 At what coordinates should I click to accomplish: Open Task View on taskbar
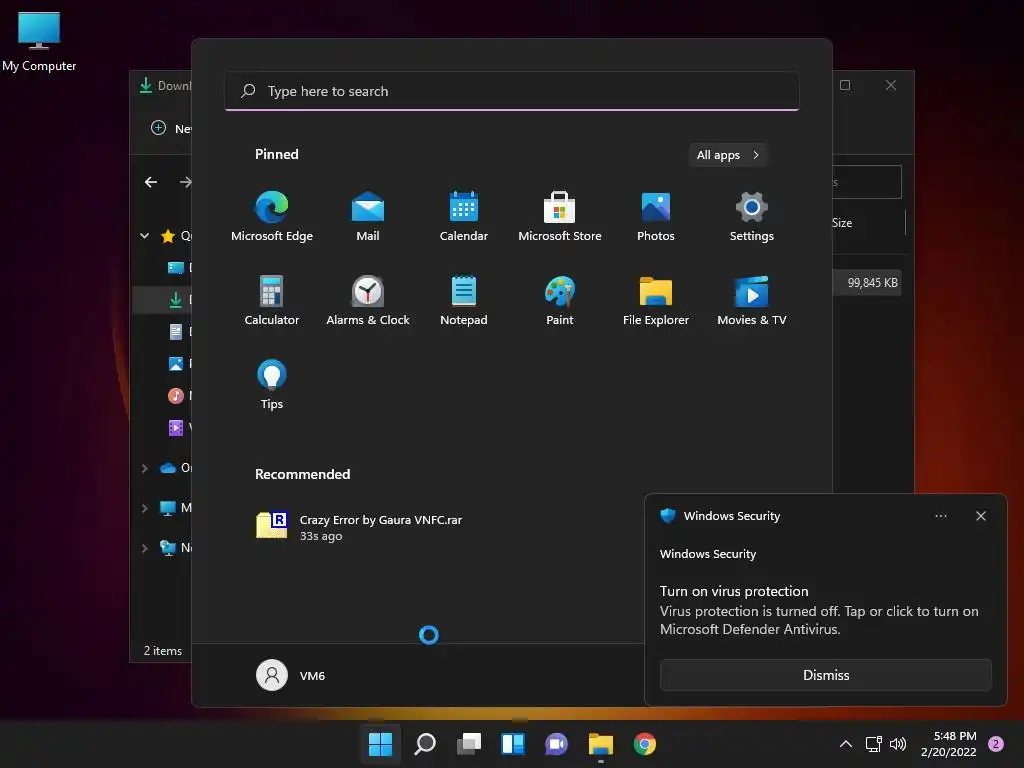(x=469, y=744)
